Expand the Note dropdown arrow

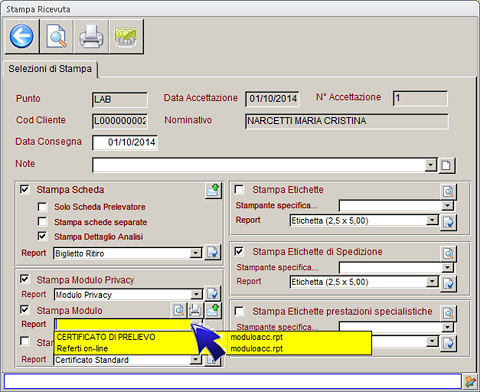click(430, 165)
